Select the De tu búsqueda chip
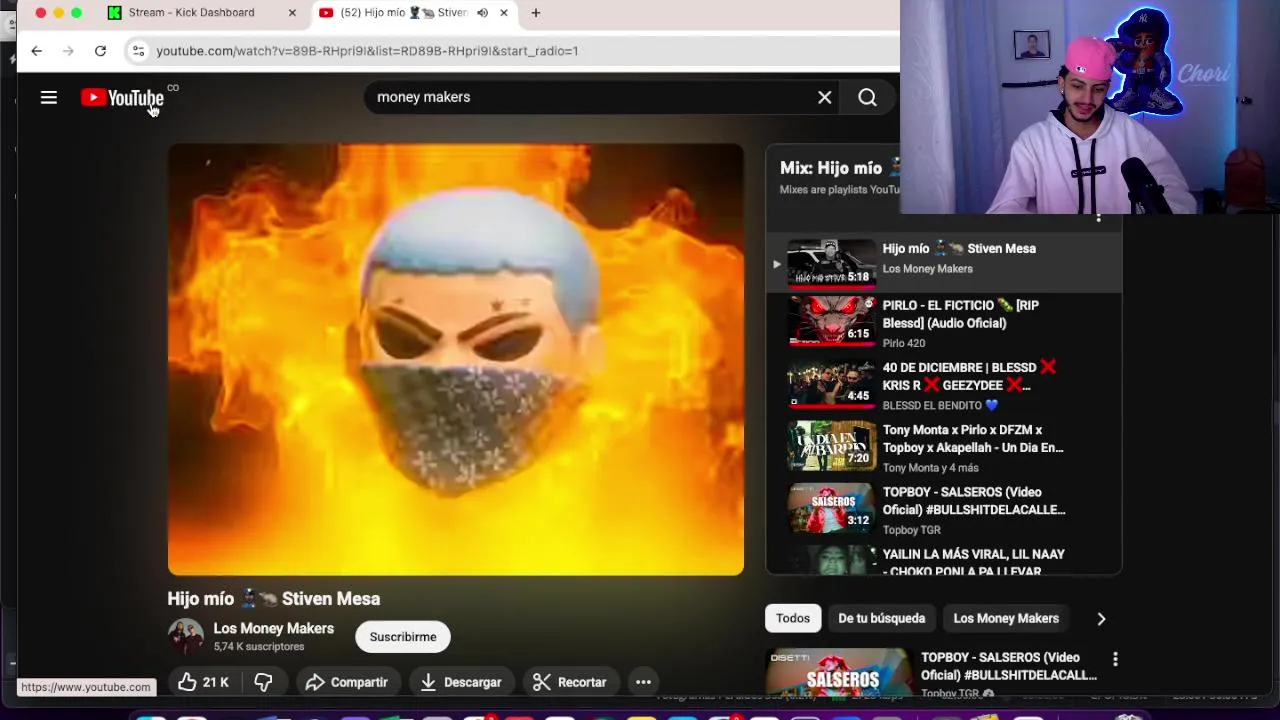The image size is (1280, 720). coord(881,618)
